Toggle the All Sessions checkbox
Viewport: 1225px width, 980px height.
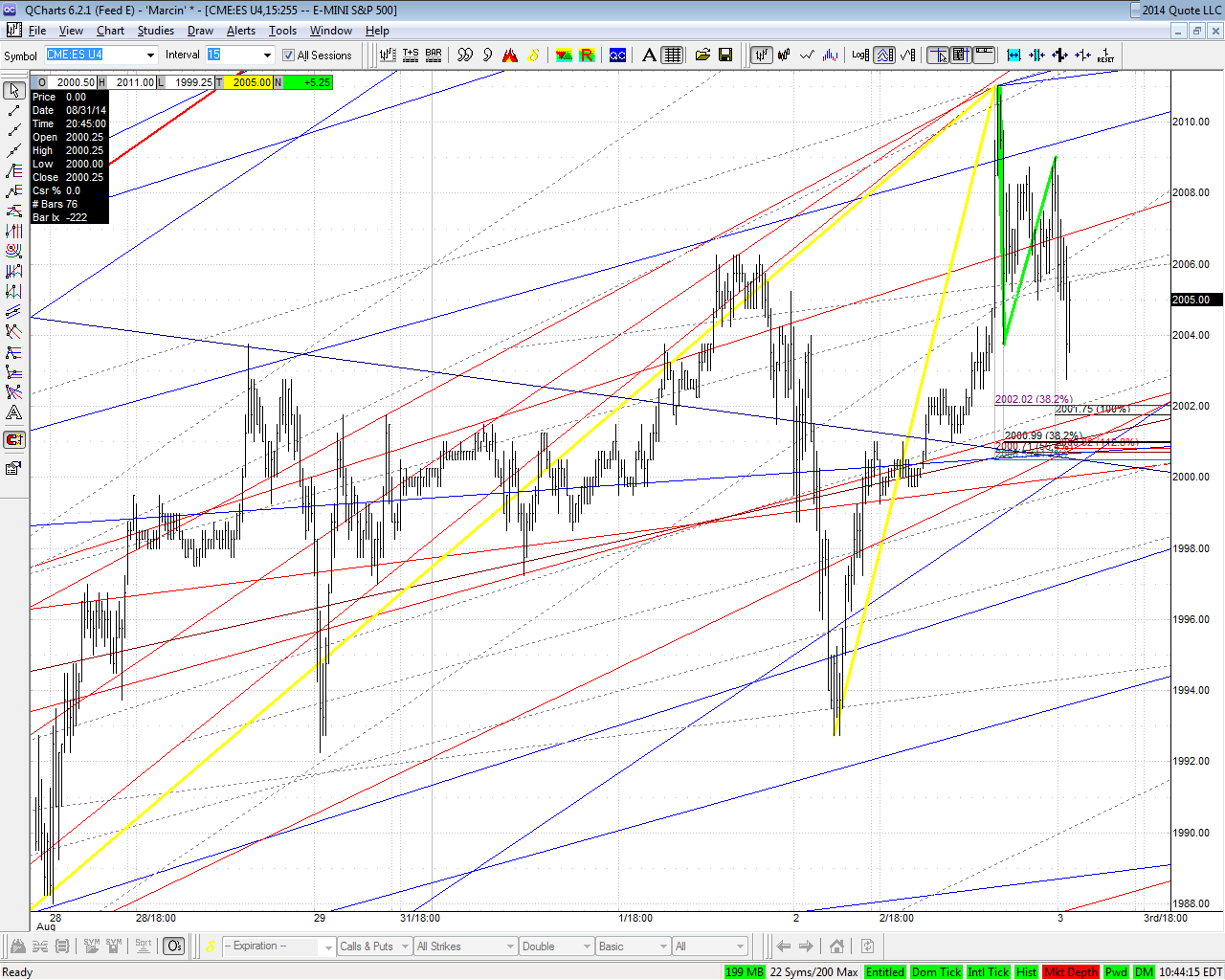click(x=288, y=56)
